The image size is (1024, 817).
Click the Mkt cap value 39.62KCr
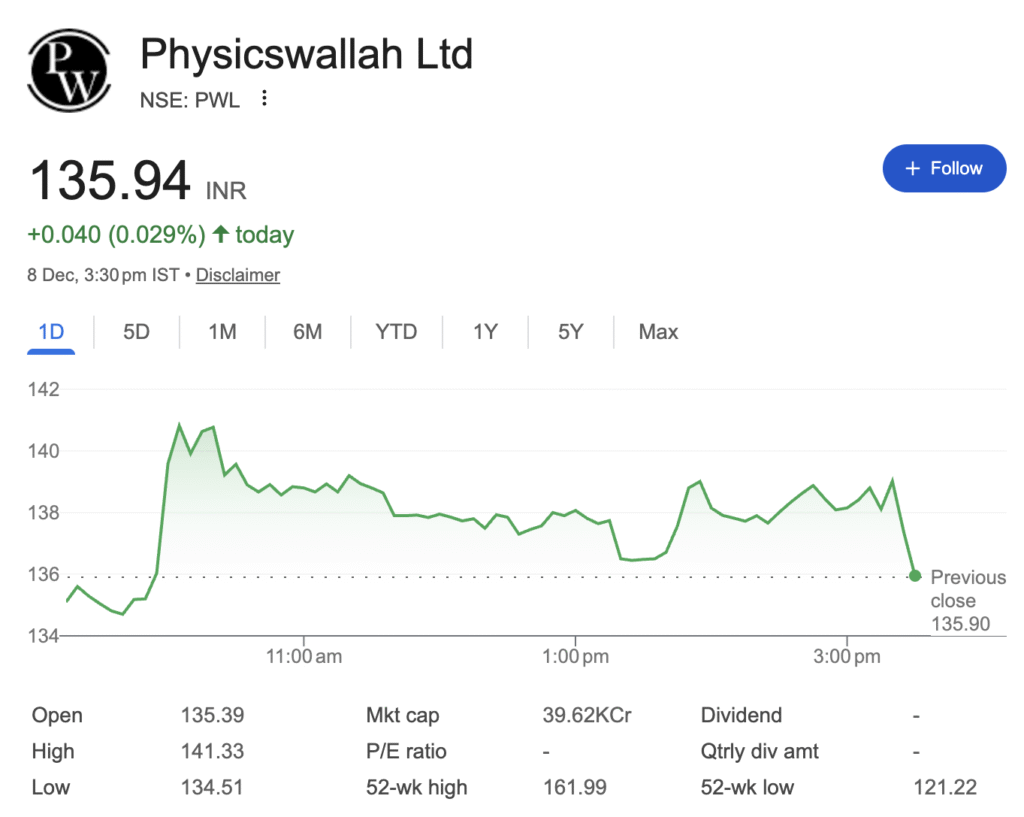point(587,715)
